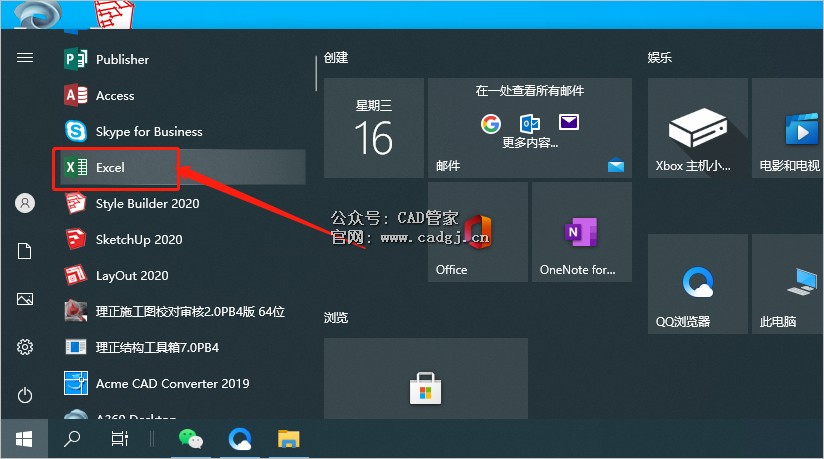Screen dimensions: 824x459
Task: Click the 娱乐 group heading
Action: pyautogui.click(x=660, y=57)
